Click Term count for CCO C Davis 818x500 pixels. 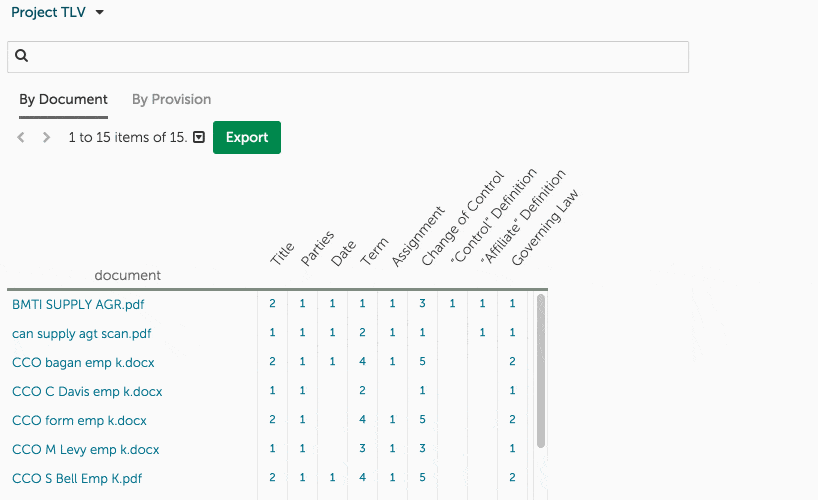(x=363, y=390)
